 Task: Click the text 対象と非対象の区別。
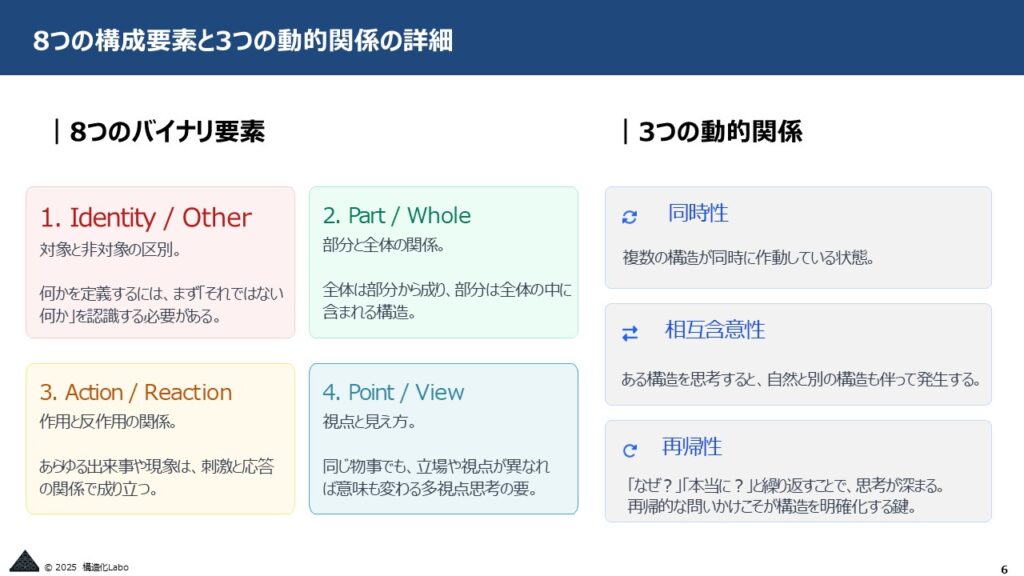[x=110, y=249]
